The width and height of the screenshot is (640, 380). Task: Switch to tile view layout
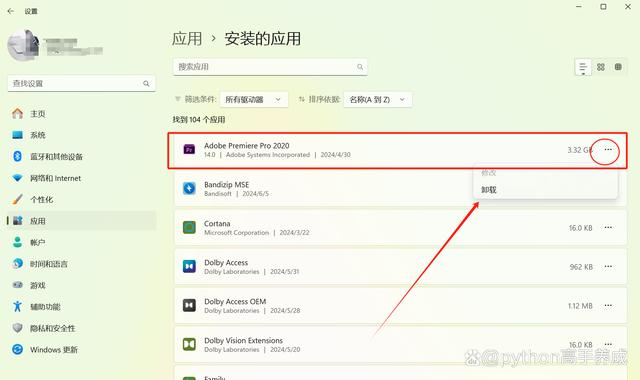tap(618, 67)
